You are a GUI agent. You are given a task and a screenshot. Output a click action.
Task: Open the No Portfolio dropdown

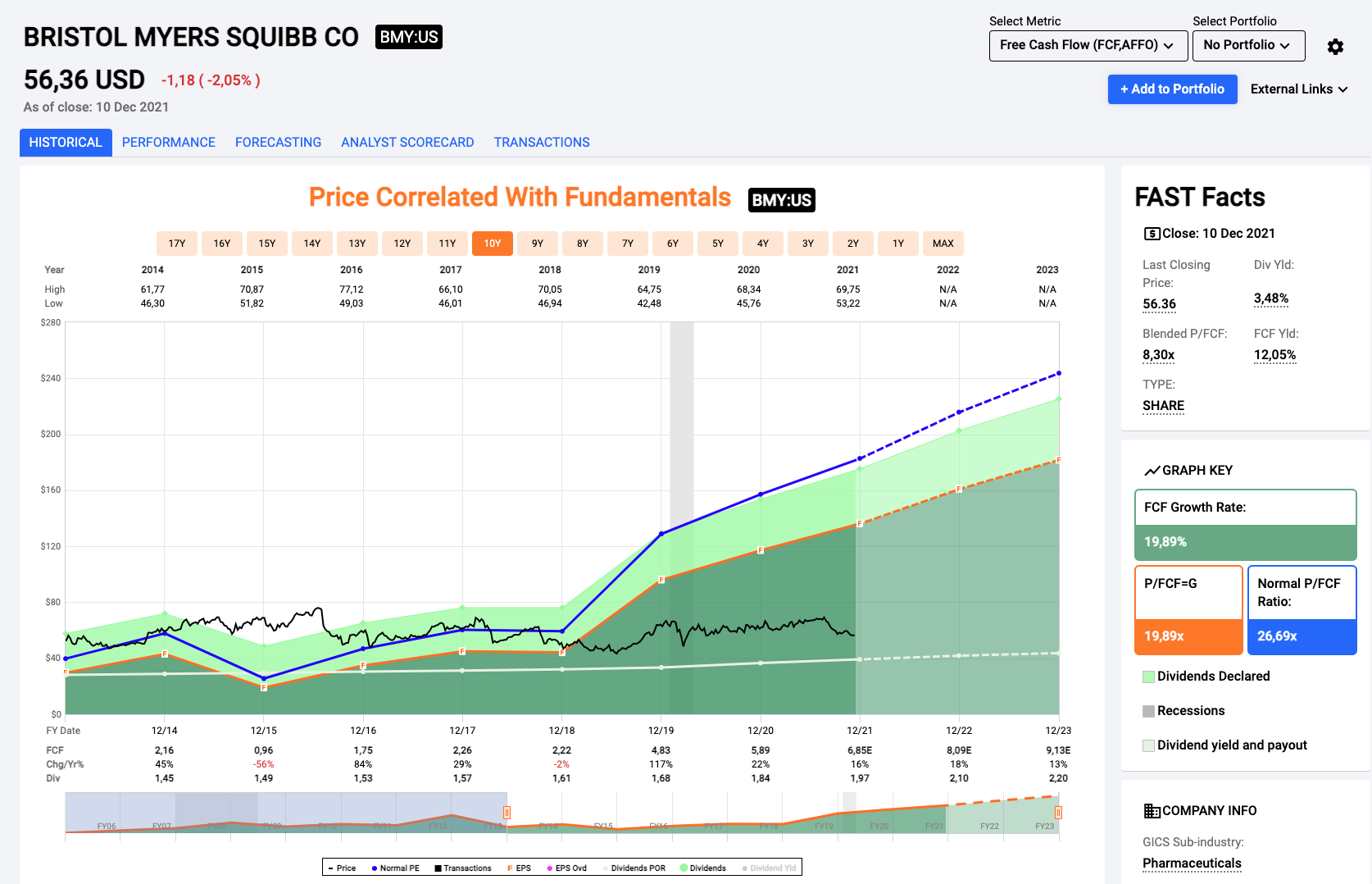click(1247, 45)
